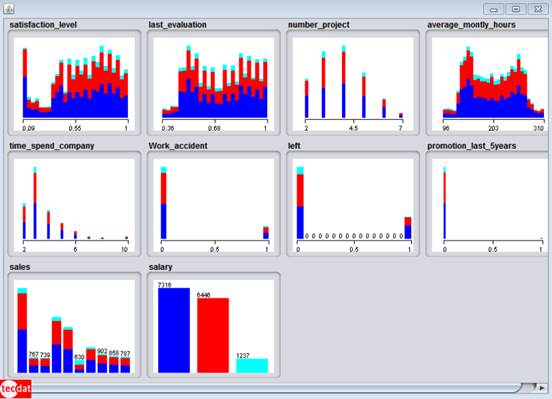Screen dimensions: 552x399
Task: Click the 7316 count above the salary bar
Action: [x=165, y=285]
